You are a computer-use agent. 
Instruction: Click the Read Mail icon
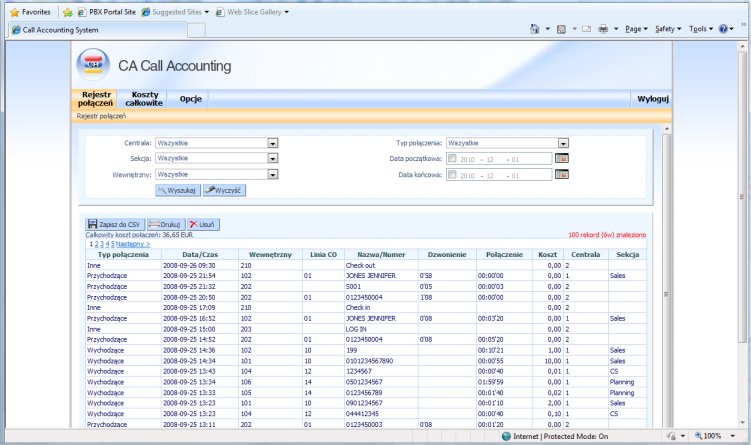pos(586,29)
